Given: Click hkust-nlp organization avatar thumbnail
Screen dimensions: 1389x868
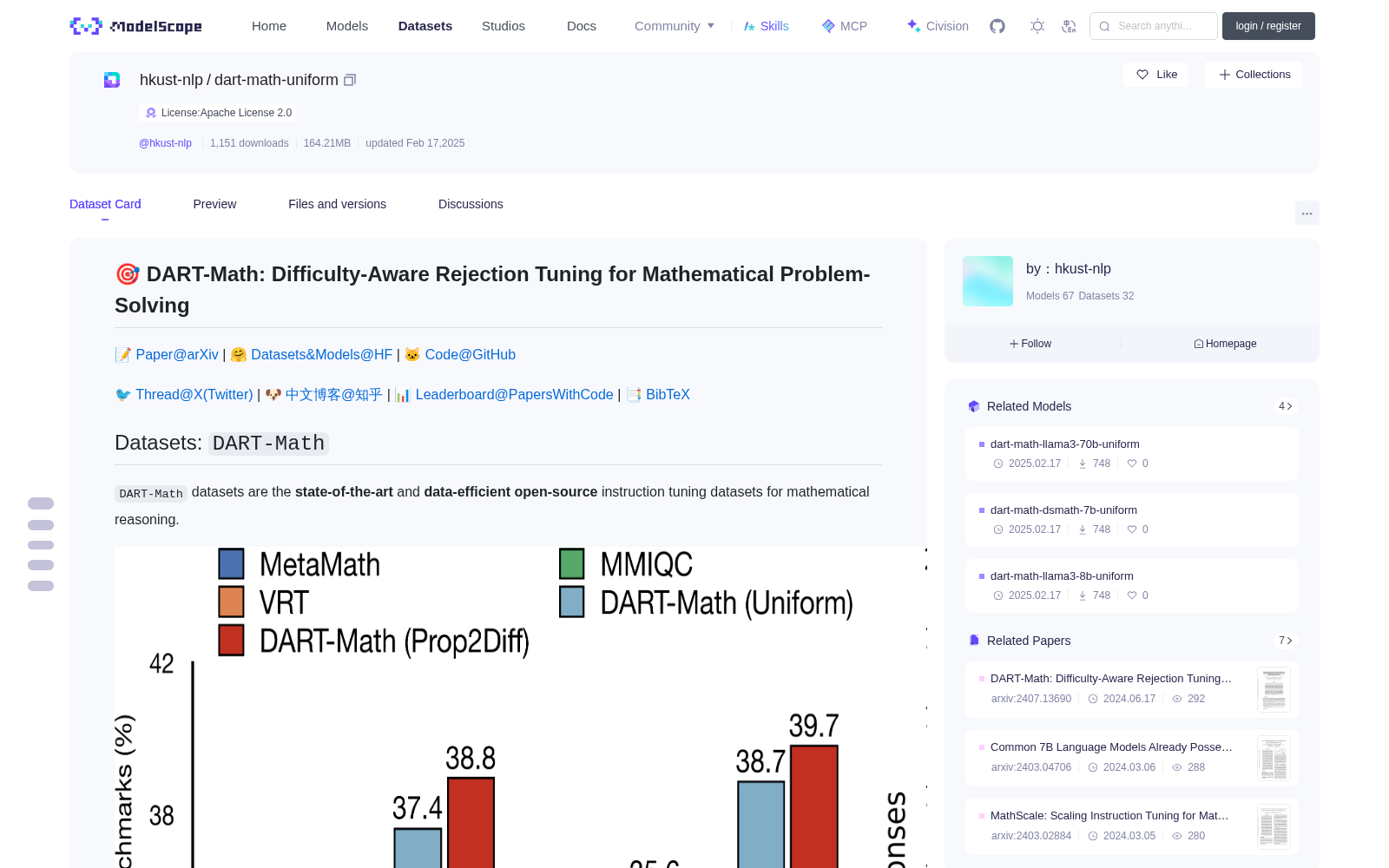Looking at the screenshot, I should 988,281.
